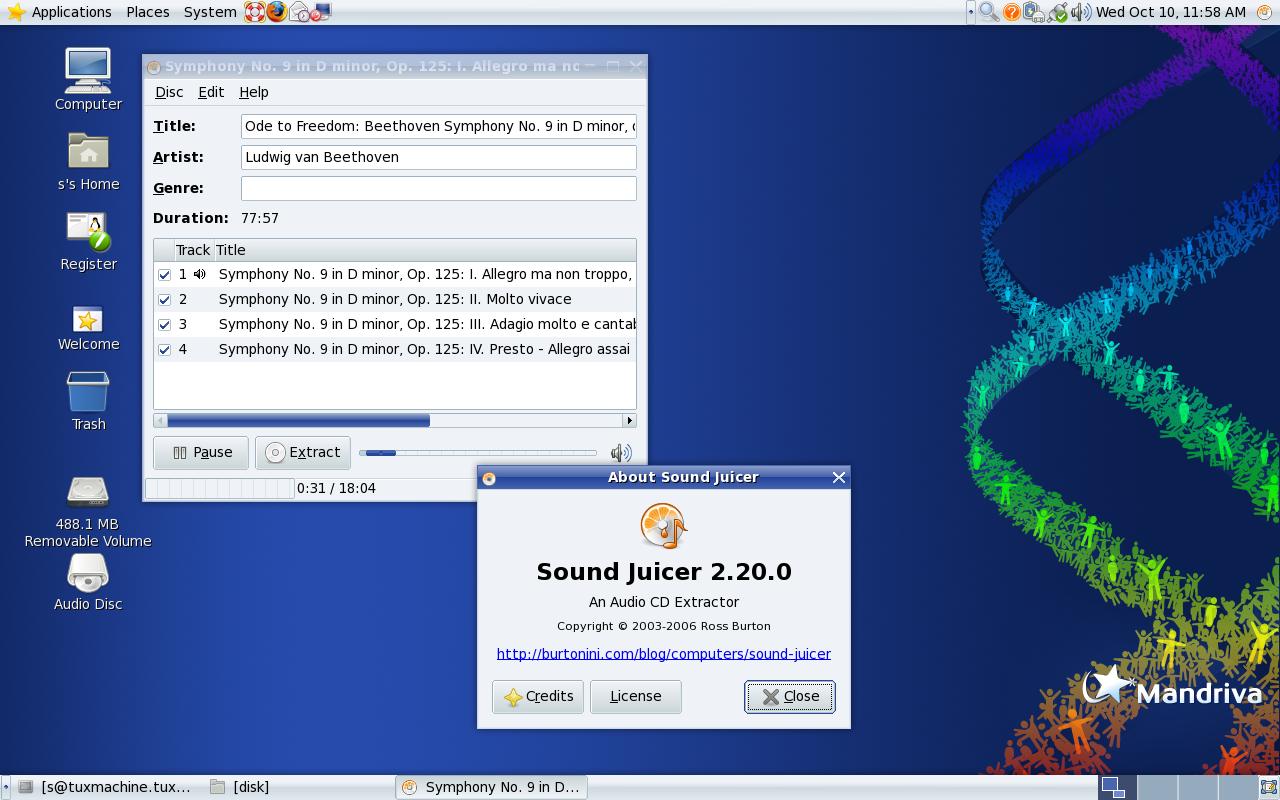Select track row 'IV. Presto - Allegro assai'
The height and width of the screenshot is (800, 1280).
click(x=395, y=349)
